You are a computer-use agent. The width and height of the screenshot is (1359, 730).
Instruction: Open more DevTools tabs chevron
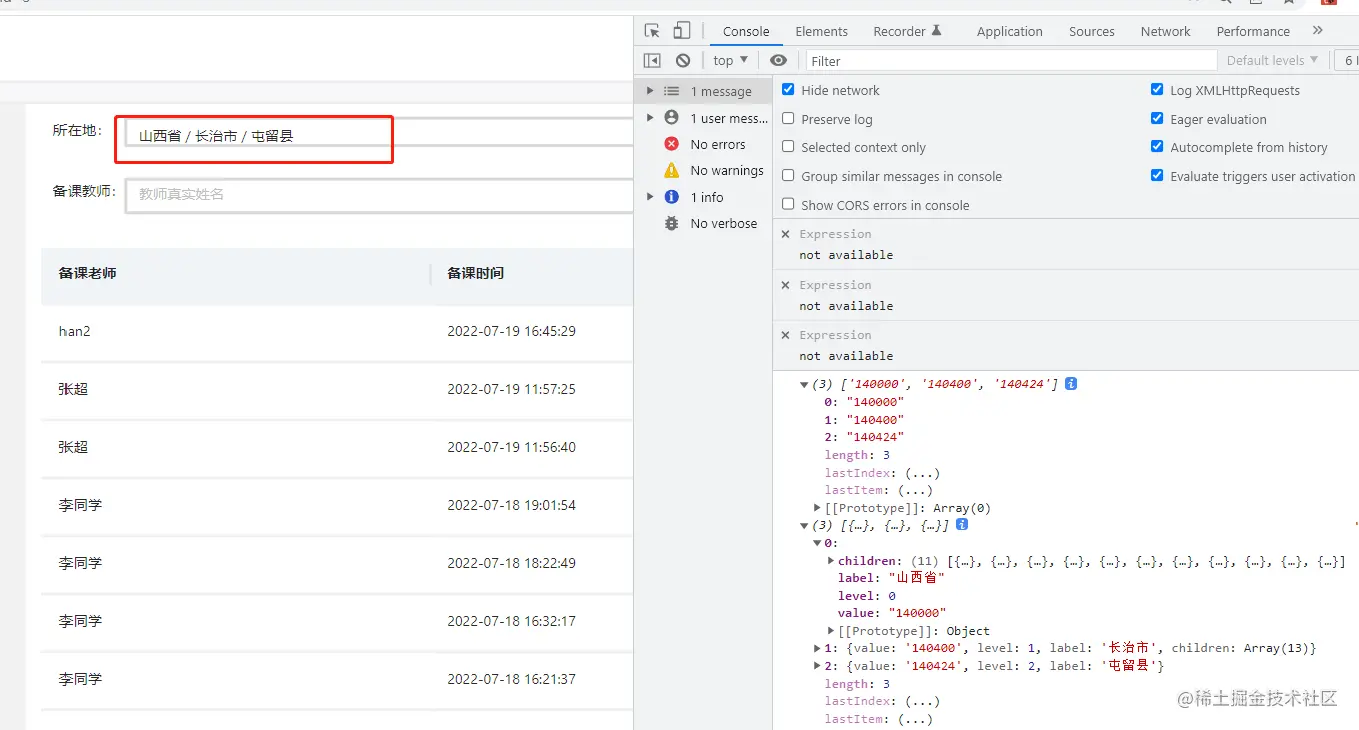tap(1318, 31)
